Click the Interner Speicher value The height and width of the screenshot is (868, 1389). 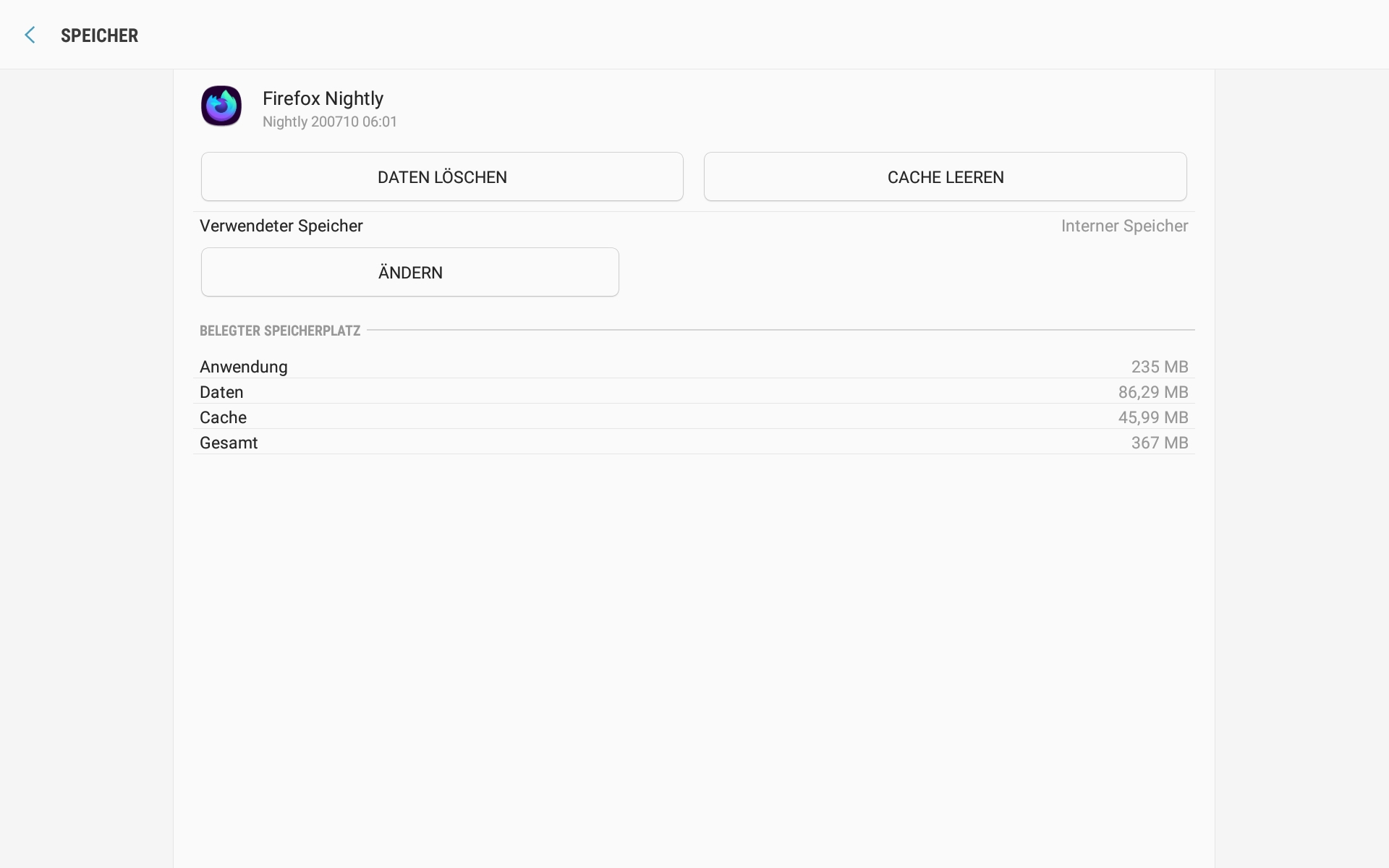pyautogui.click(x=1124, y=226)
